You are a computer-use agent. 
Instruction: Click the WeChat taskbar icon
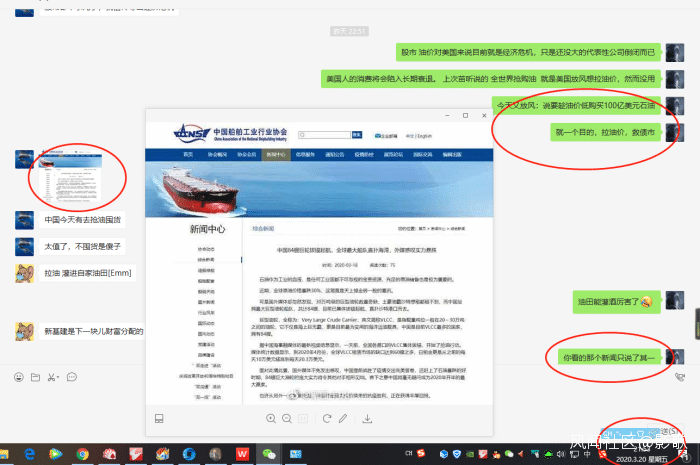click(x=269, y=454)
